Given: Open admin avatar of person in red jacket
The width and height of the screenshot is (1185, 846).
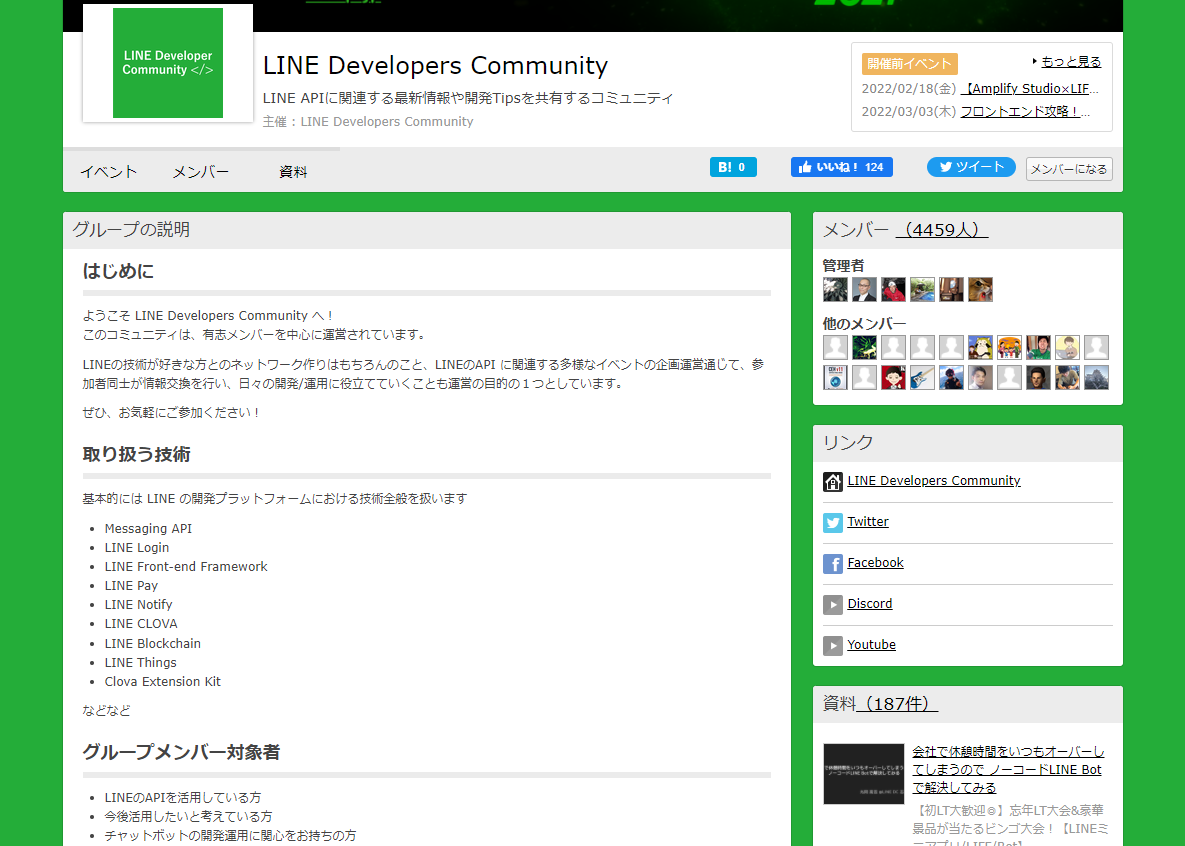Looking at the screenshot, I should point(893,290).
